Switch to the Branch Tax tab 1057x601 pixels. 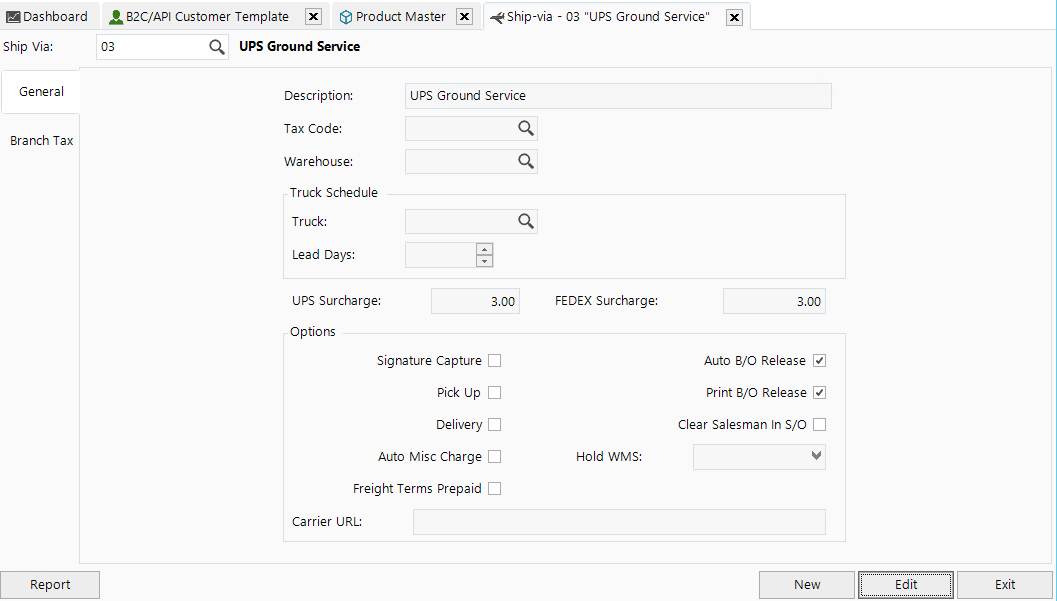point(41,140)
